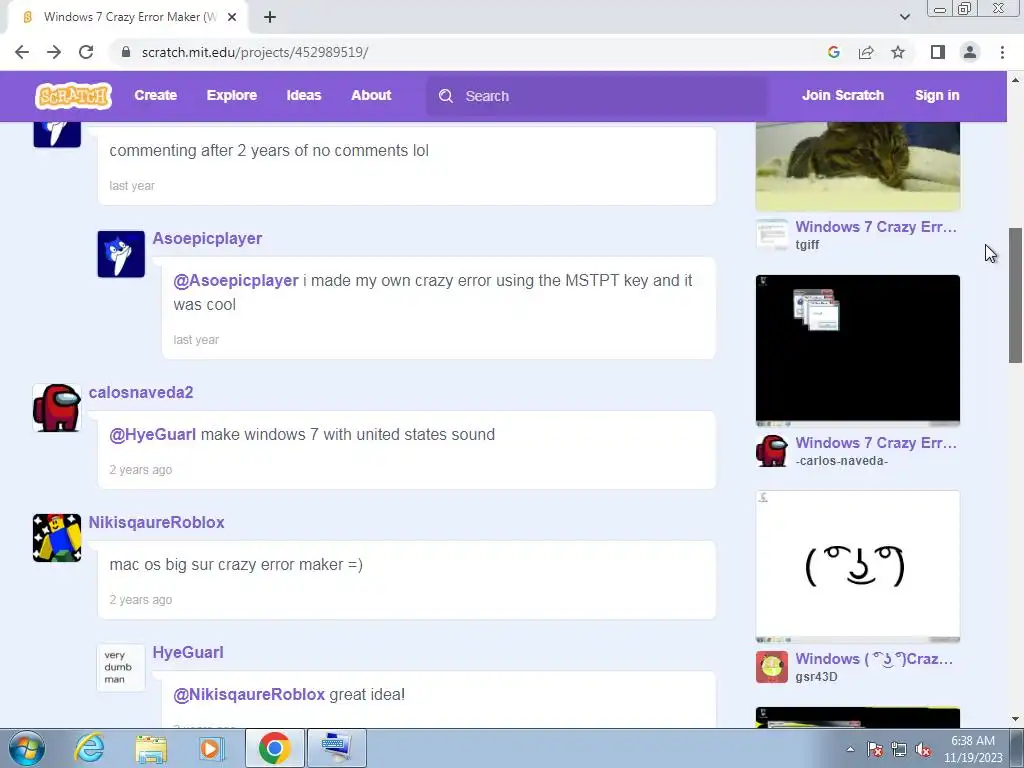Open the black screen remix thumbnail
1024x768 pixels.
[857, 351]
